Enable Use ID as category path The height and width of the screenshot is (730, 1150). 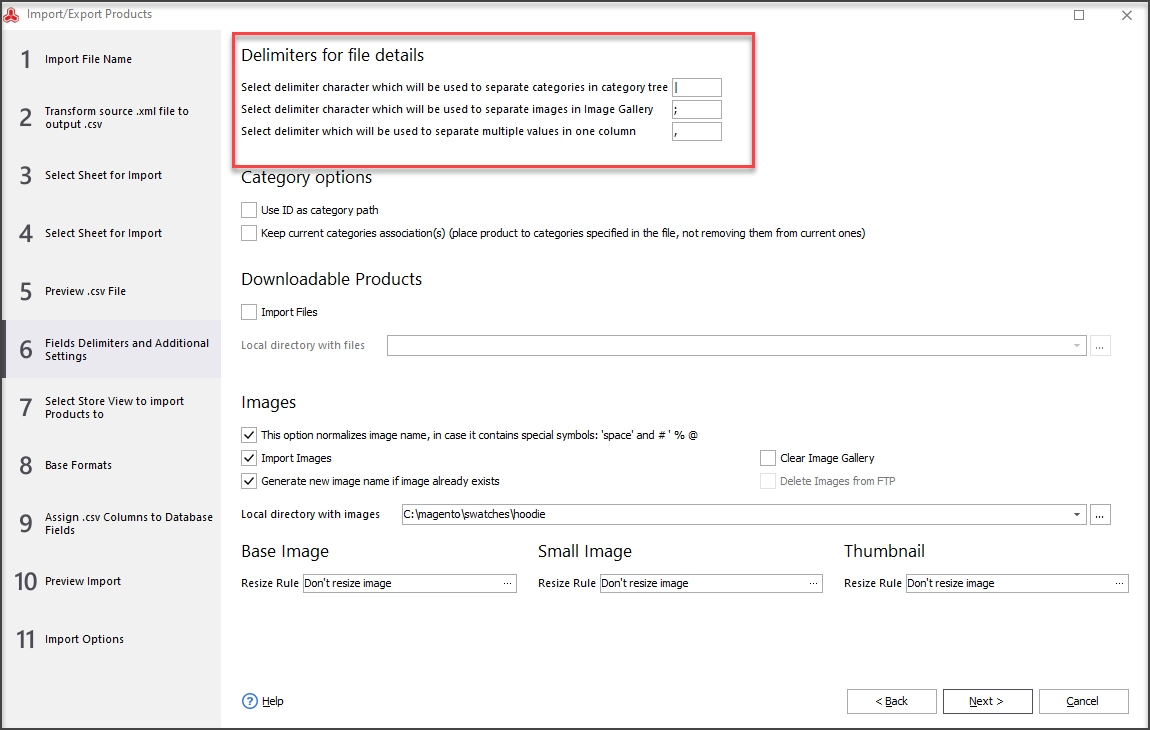tap(249, 210)
